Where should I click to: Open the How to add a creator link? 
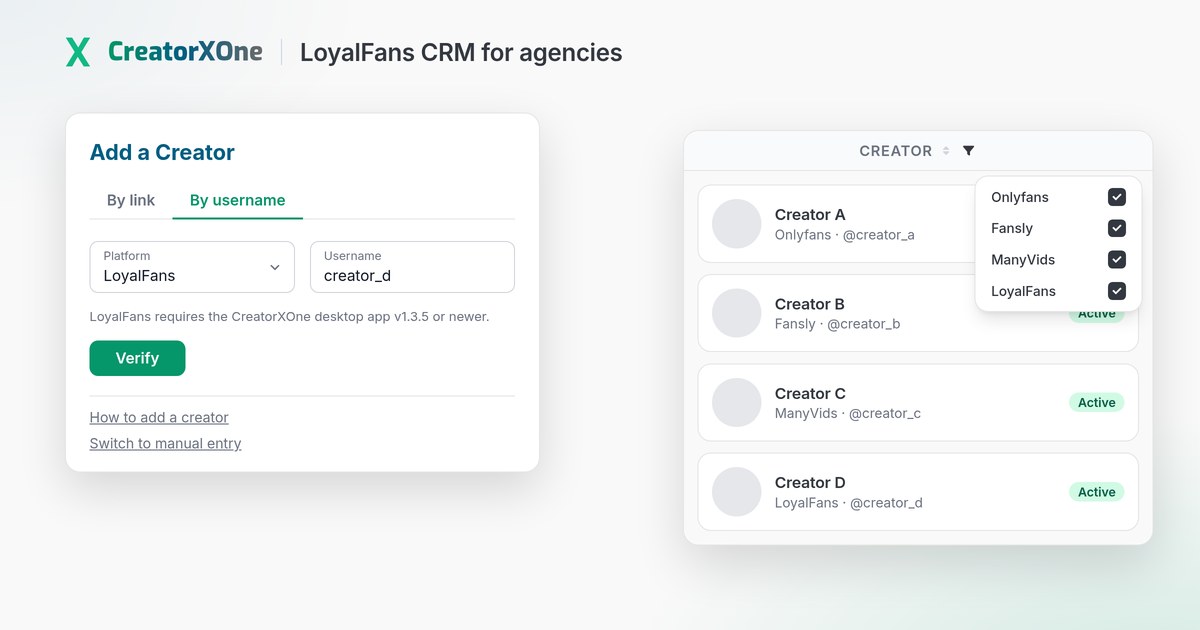159,417
